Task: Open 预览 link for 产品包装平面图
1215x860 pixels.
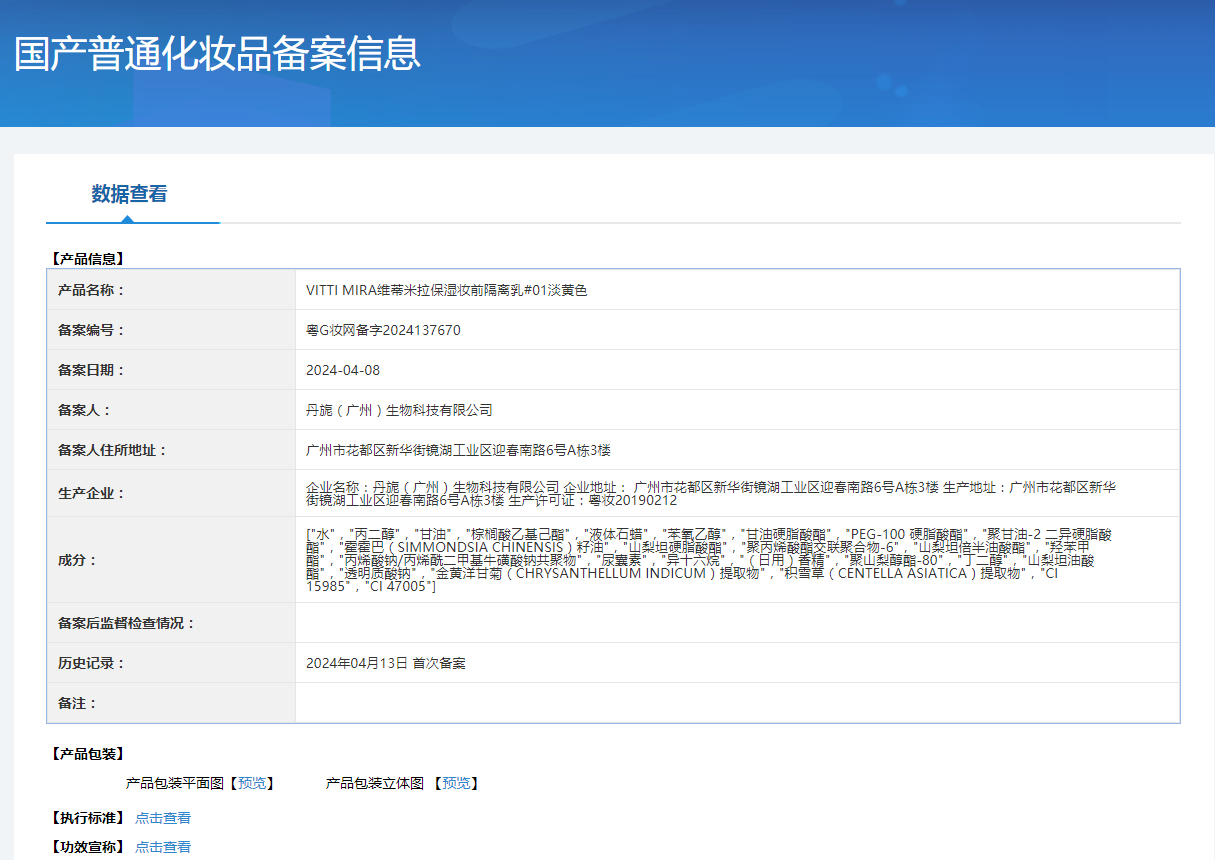Action: pos(252,783)
